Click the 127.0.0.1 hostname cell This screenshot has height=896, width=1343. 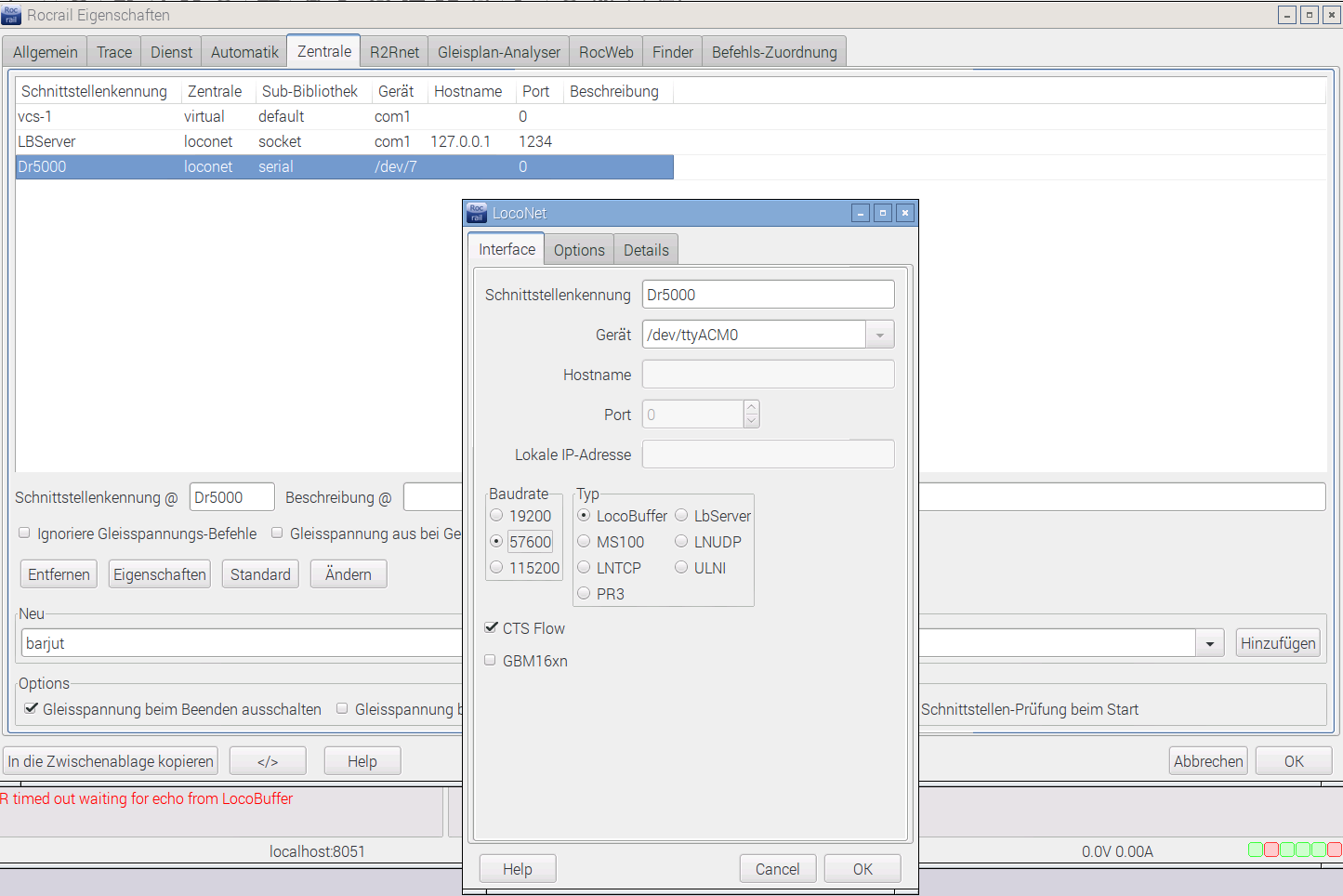pyautogui.click(x=461, y=141)
